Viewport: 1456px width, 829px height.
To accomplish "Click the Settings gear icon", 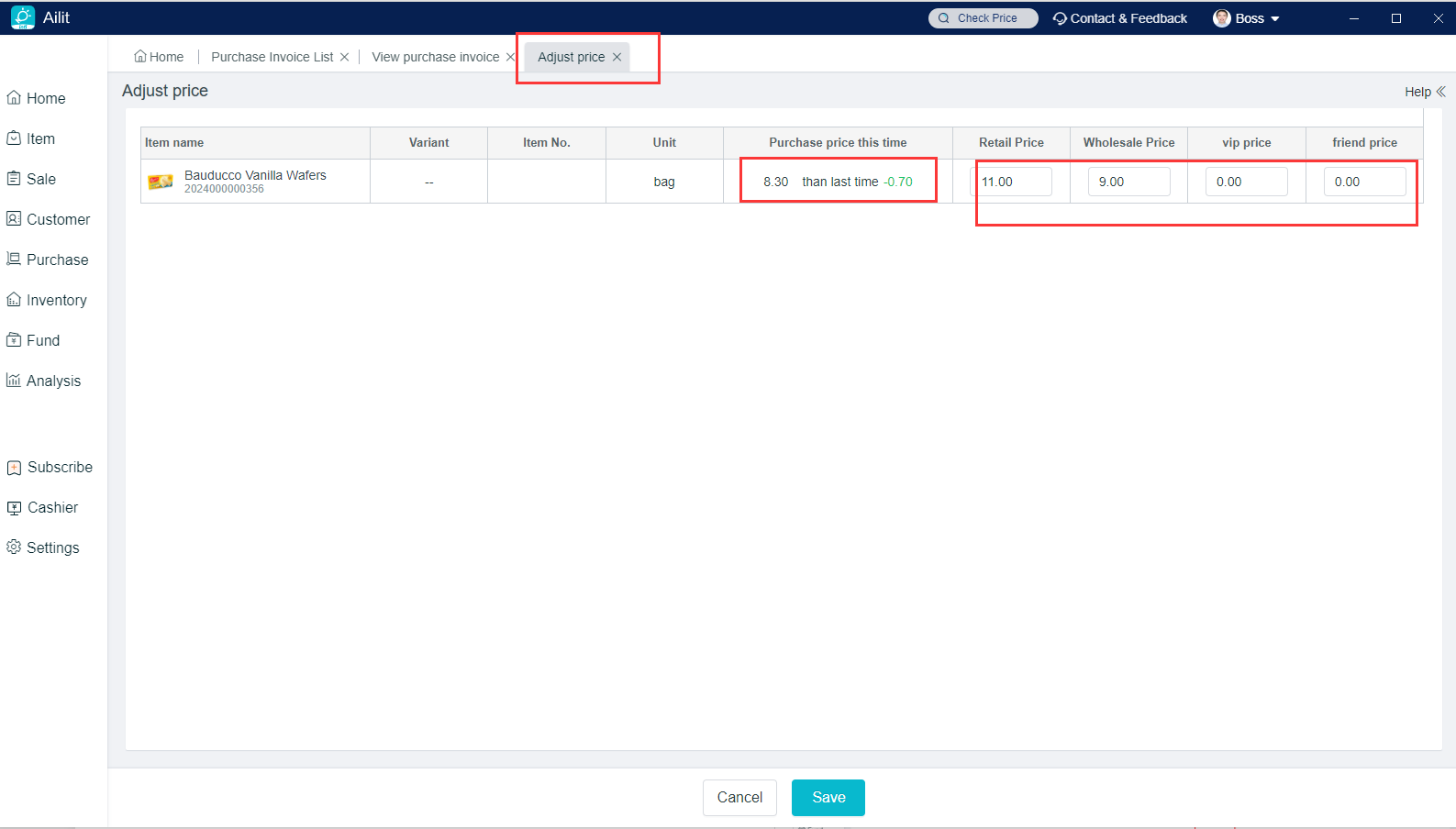I will pyautogui.click(x=14, y=547).
